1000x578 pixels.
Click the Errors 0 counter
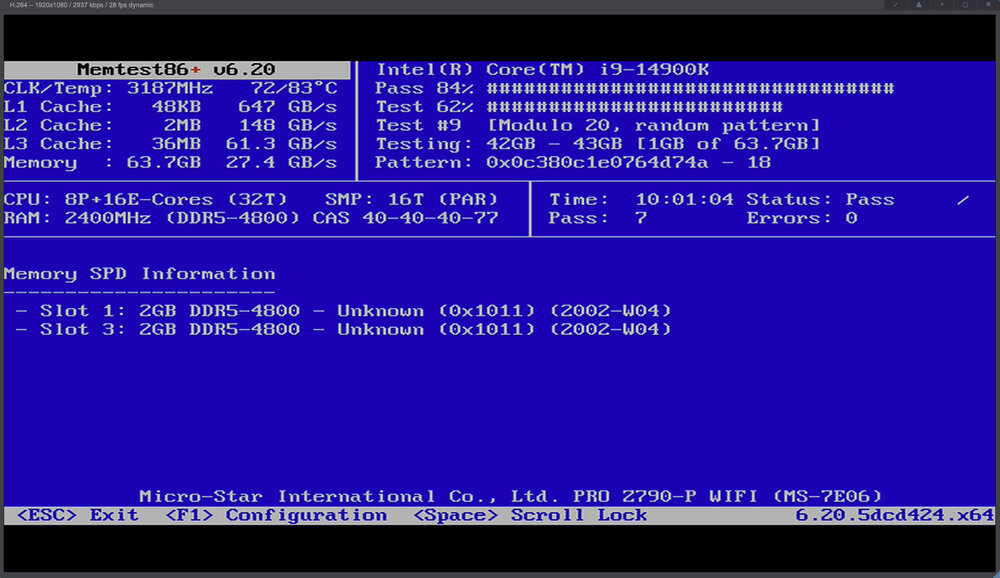[802, 218]
